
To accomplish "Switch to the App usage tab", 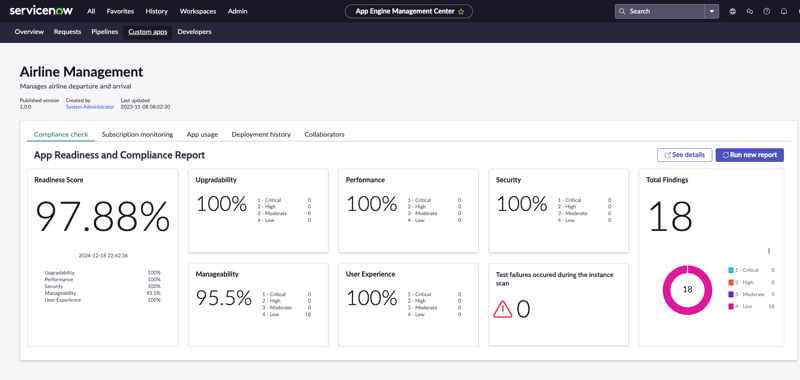I will point(202,135).
